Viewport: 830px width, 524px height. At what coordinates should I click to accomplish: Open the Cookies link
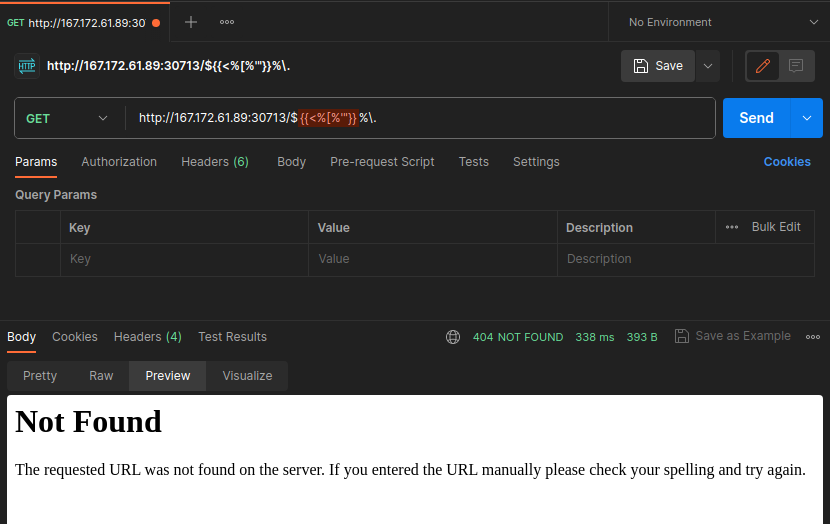coord(787,162)
